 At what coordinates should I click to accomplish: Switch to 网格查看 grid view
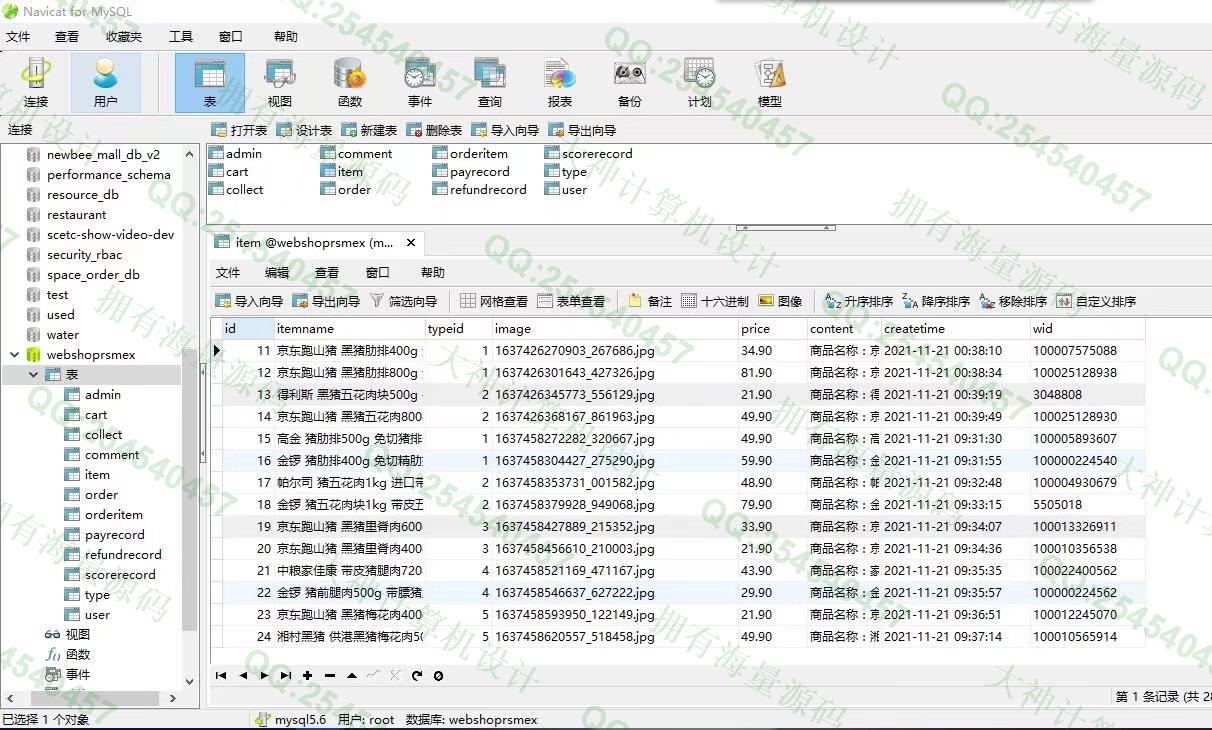(494, 301)
